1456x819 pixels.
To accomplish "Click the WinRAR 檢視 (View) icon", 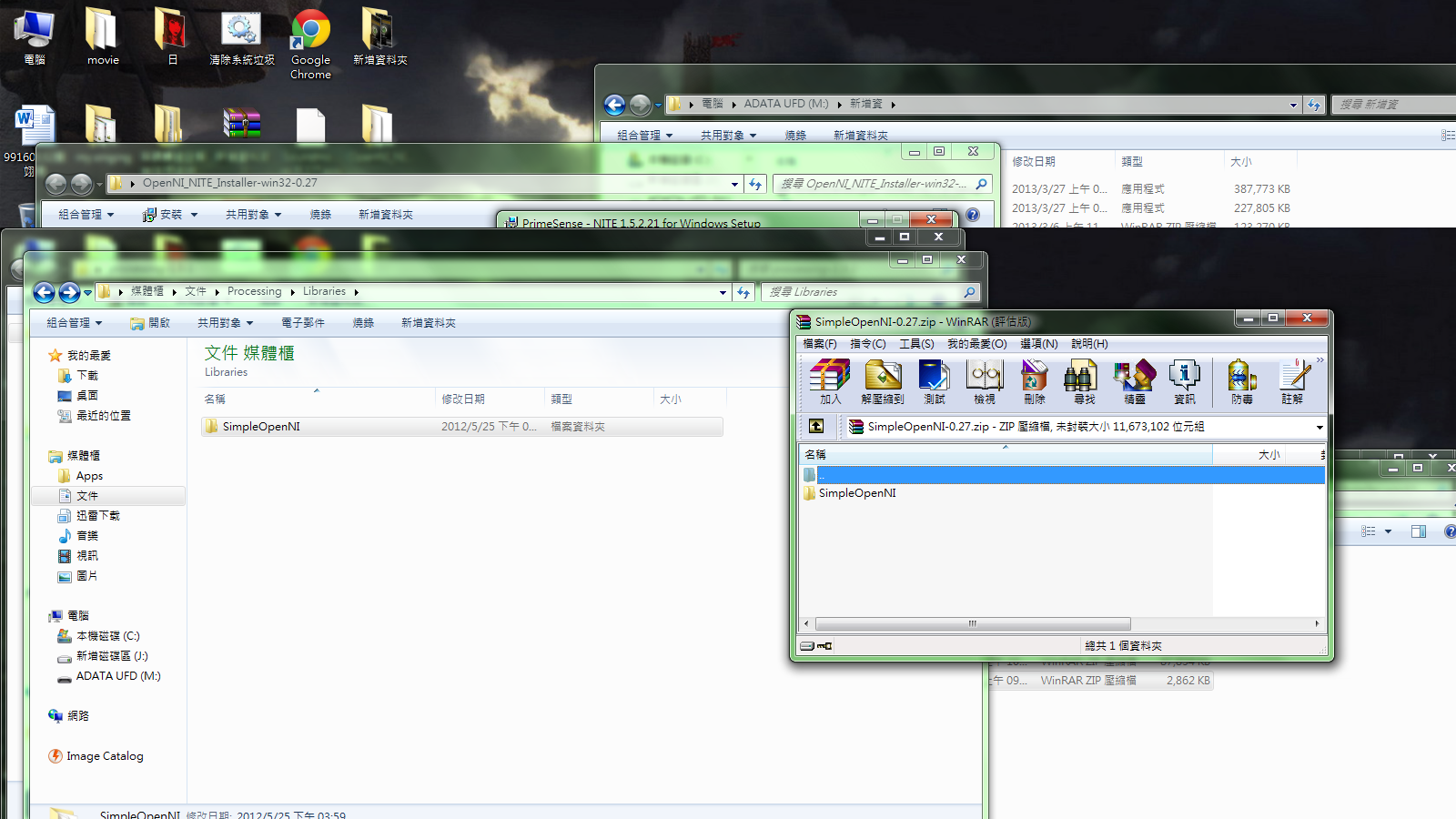I will click(x=985, y=381).
